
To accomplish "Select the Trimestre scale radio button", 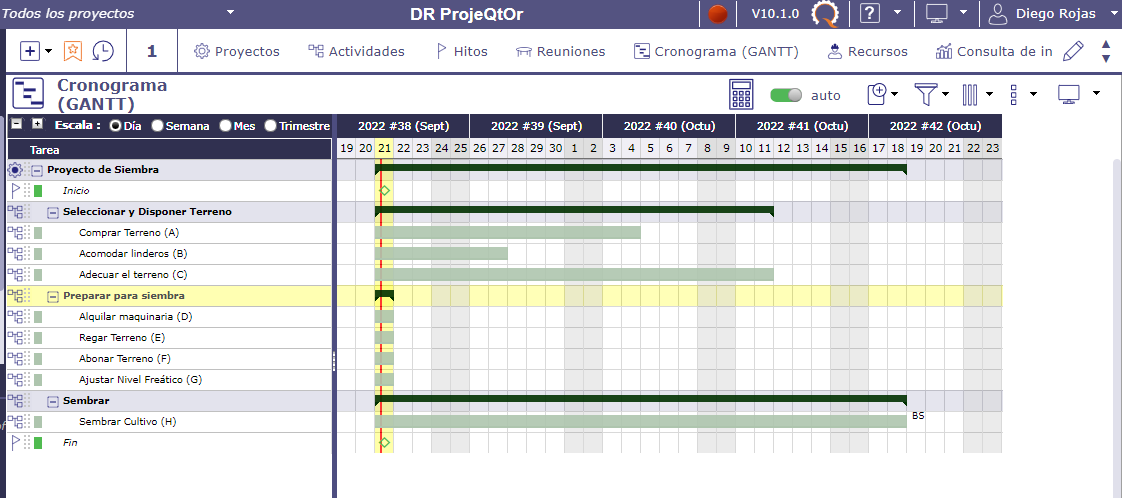I will click(x=270, y=126).
